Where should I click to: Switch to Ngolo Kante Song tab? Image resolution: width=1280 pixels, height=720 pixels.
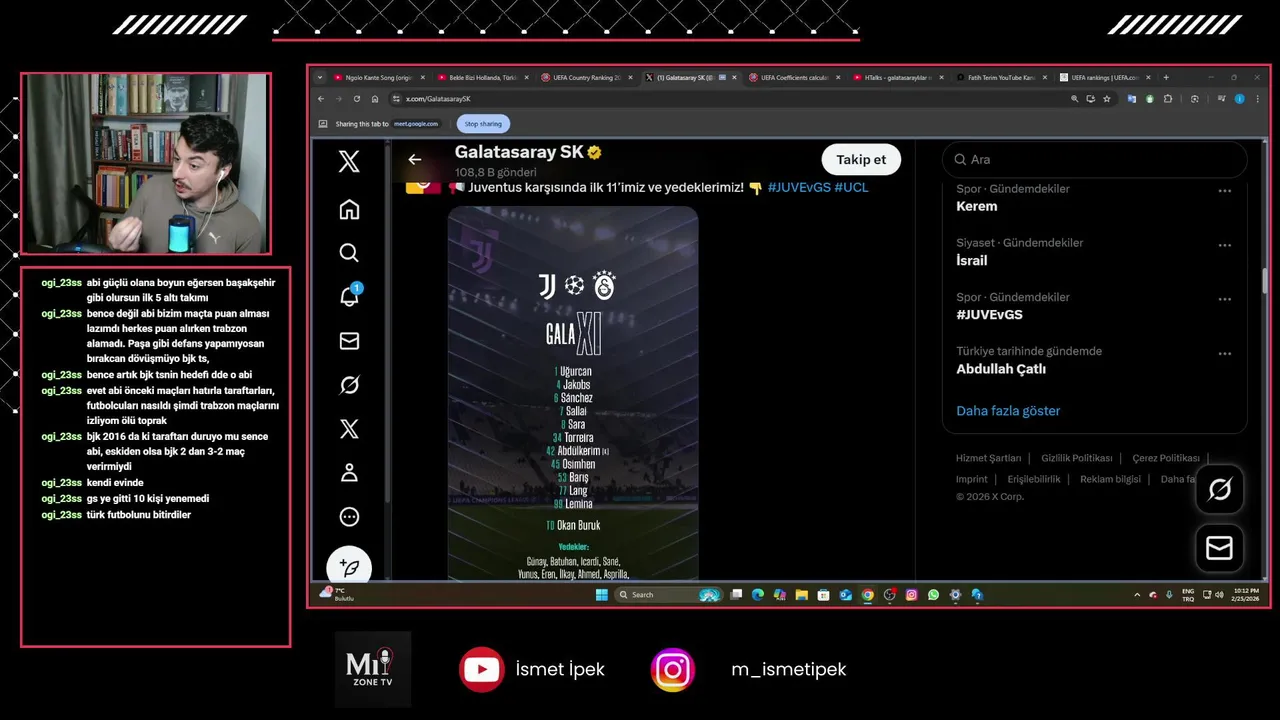(378, 77)
